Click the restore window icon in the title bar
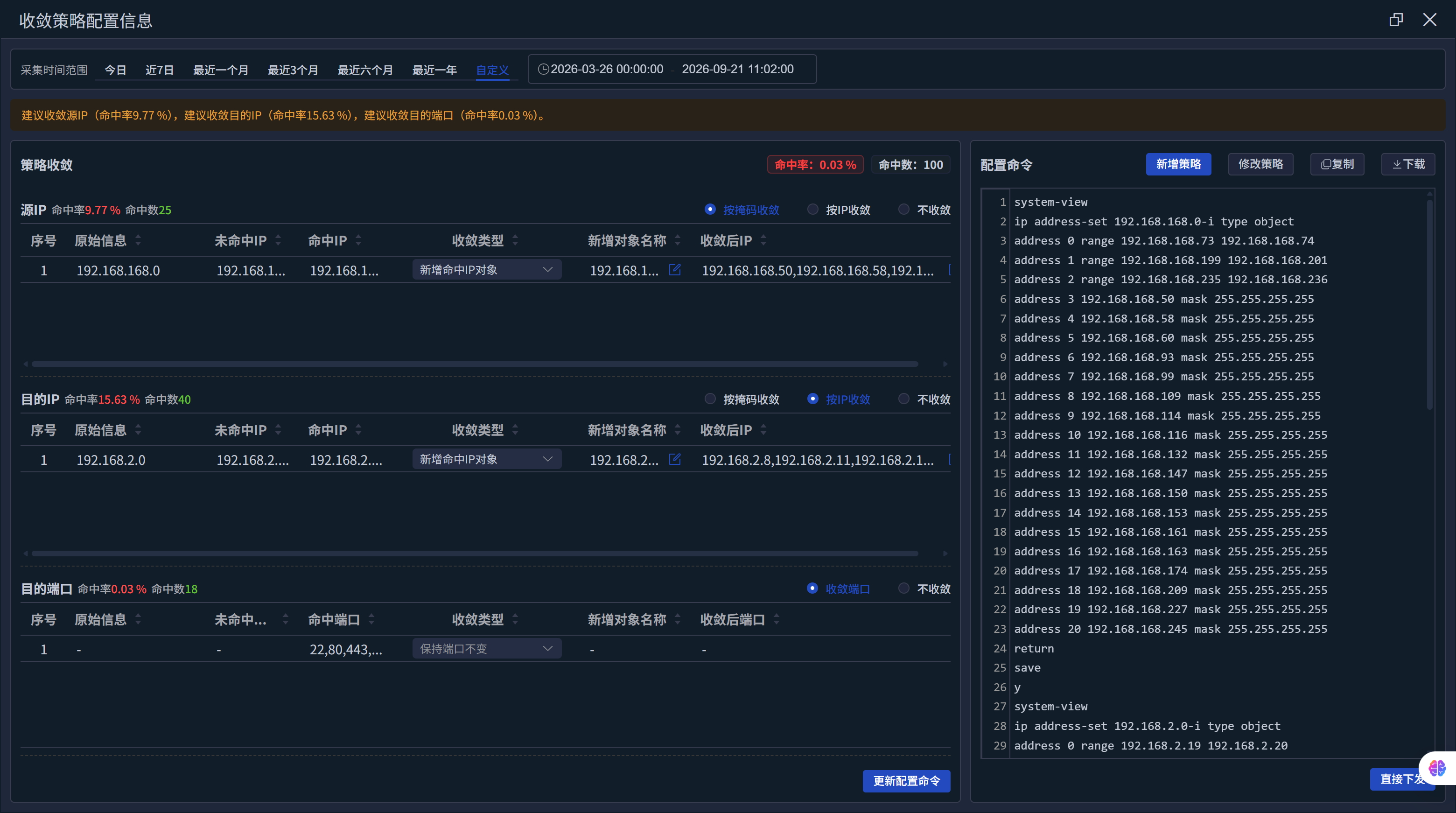This screenshot has width=1456, height=813. [x=1396, y=20]
